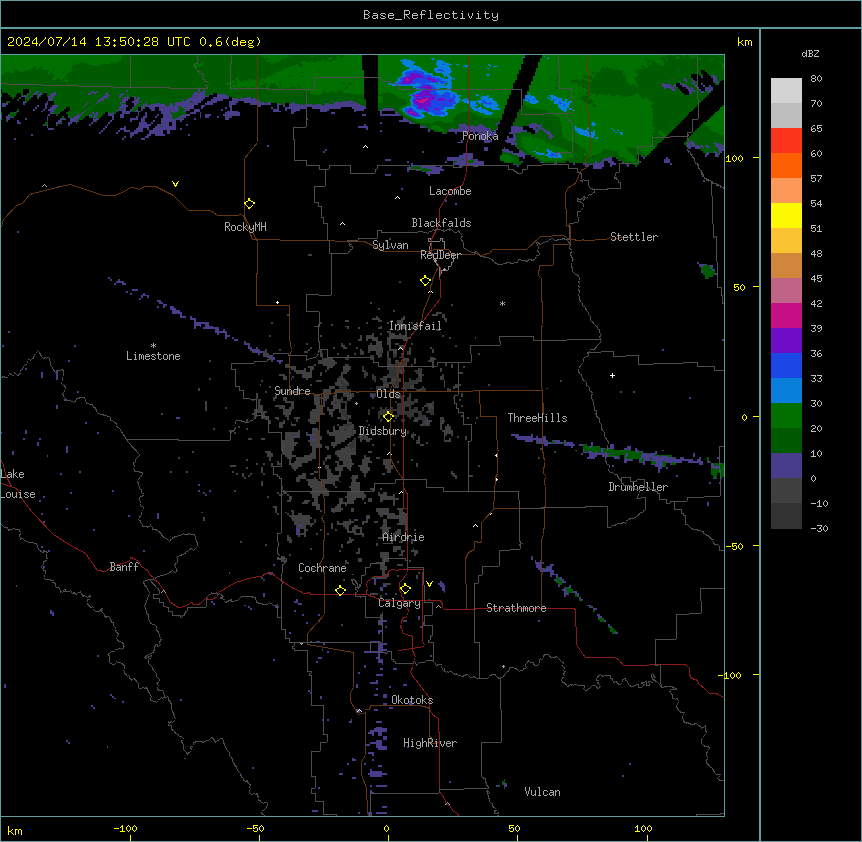Pick the bright yellow swatch in dBZ legend

[x=786, y=215]
